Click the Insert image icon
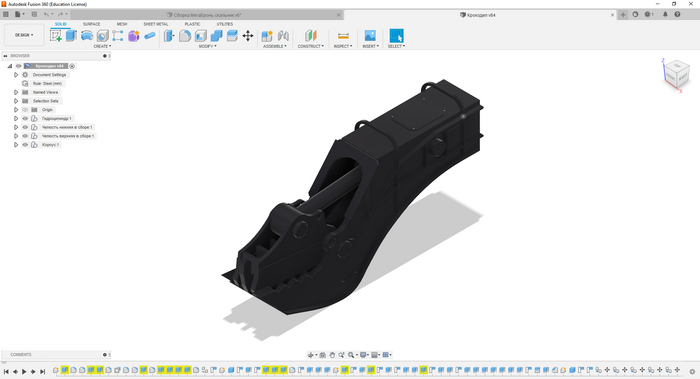 (x=370, y=35)
